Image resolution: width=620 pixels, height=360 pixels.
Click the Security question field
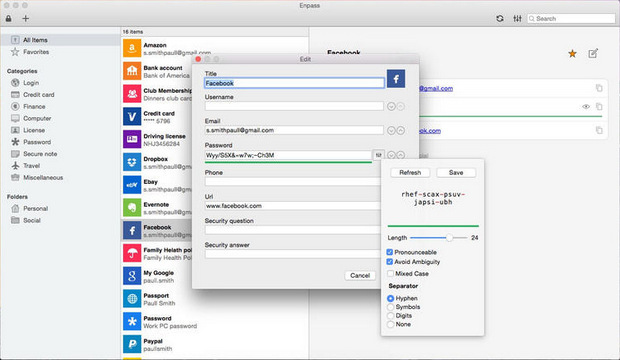(293, 230)
